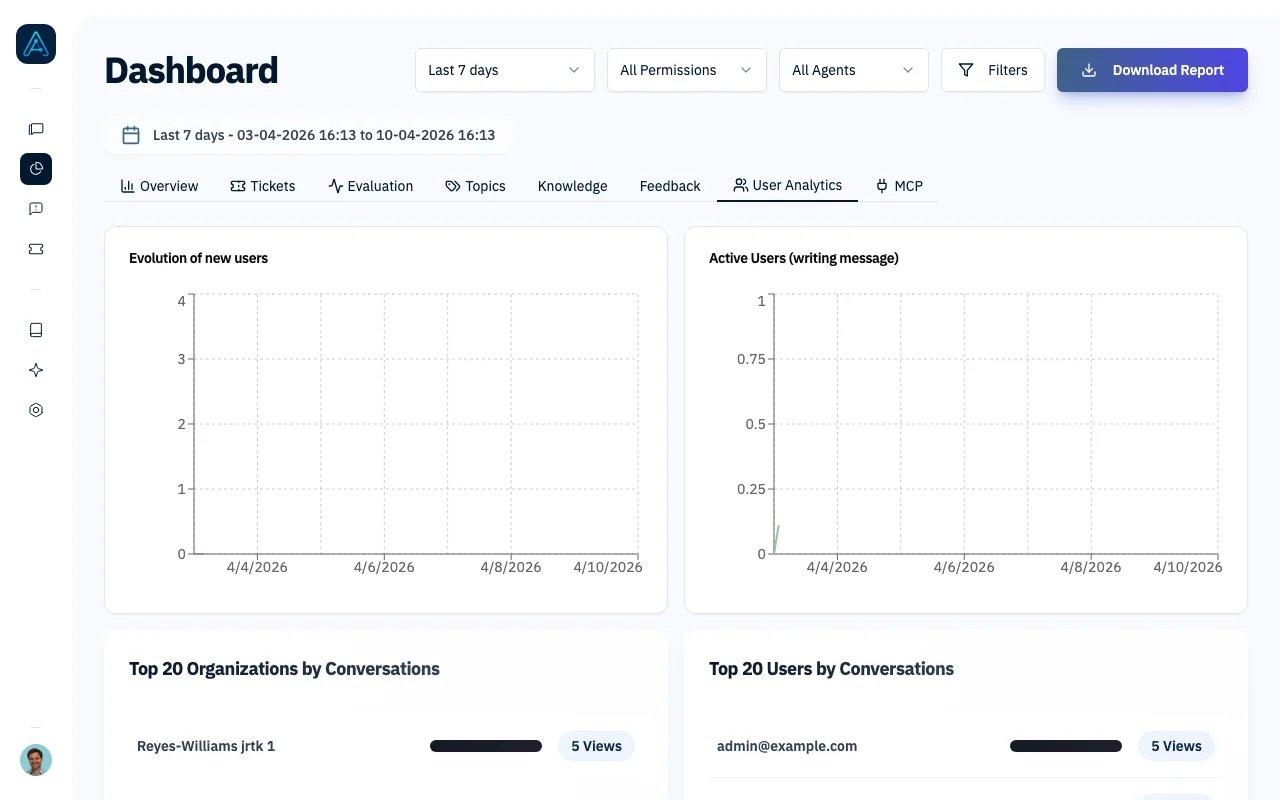The height and width of the screenshot is (800, 1280).
Task: Open the Last 7 days dropdown
Action: tap(505, 70)
